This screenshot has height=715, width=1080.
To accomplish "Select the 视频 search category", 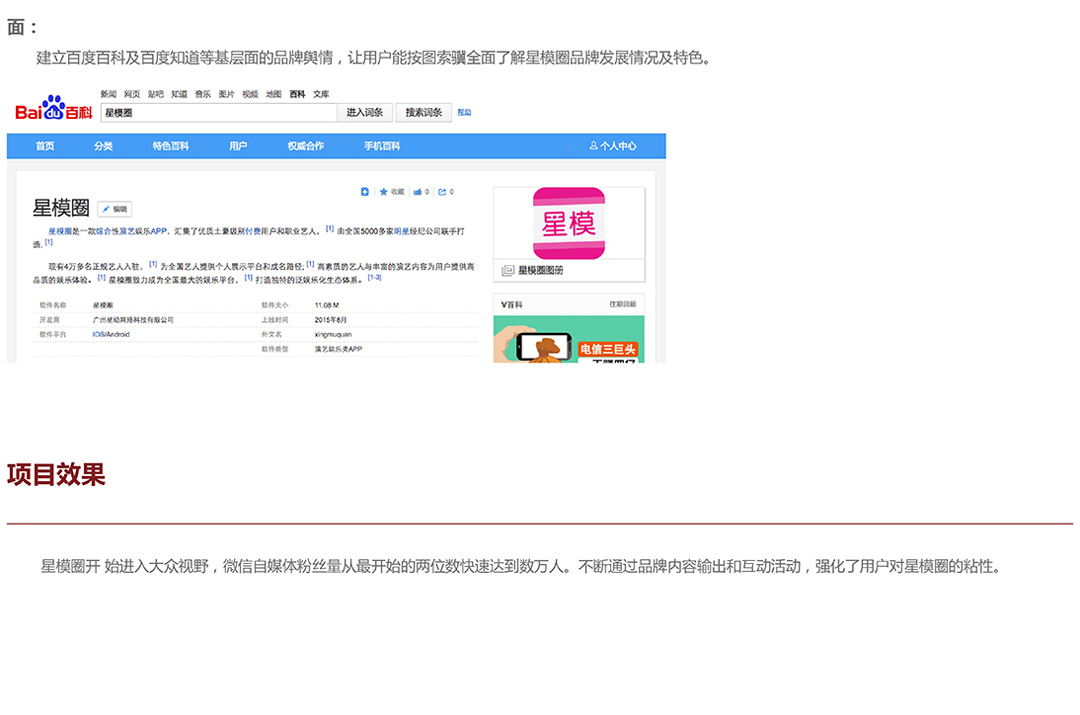I will tap(250, 94).
